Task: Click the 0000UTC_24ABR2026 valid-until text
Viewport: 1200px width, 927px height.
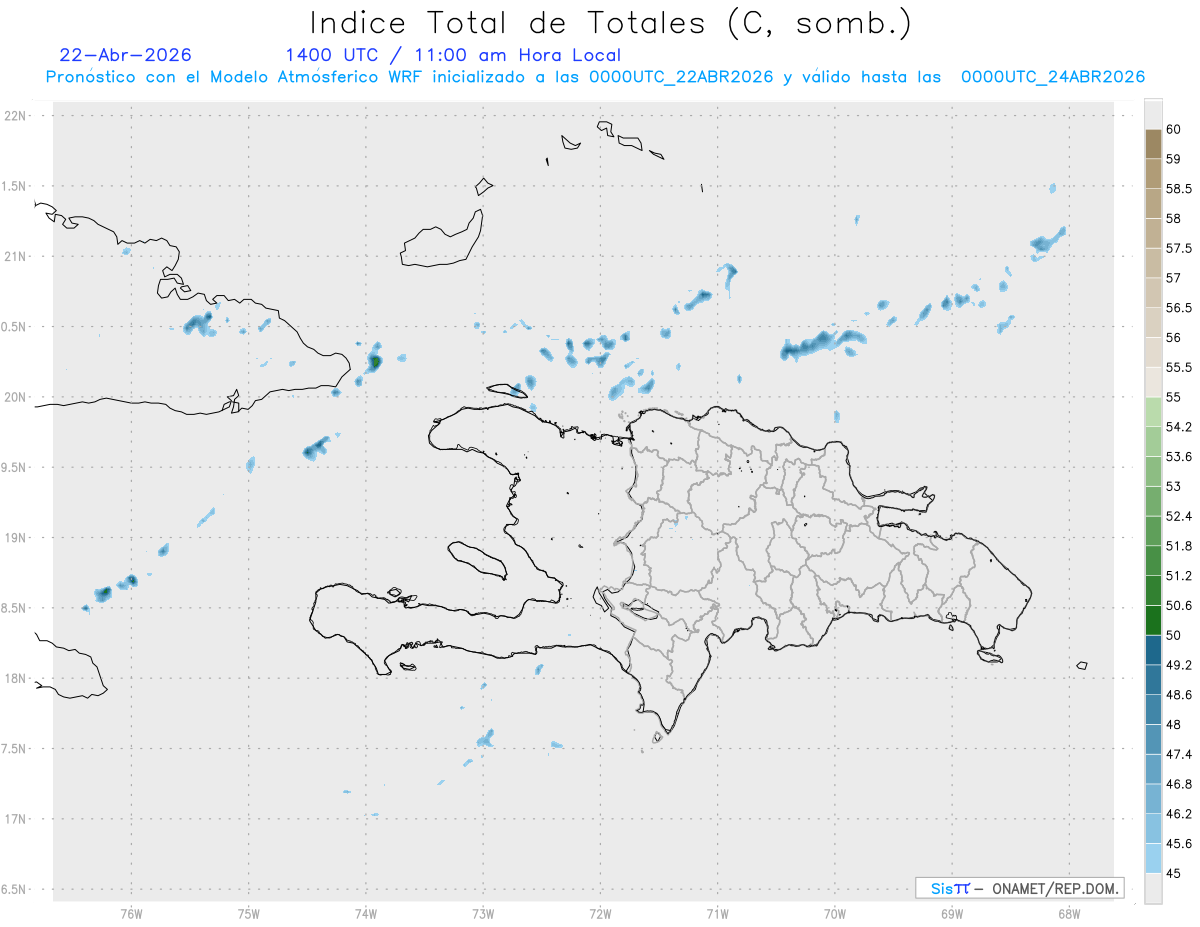Action: coord(1053,77)
